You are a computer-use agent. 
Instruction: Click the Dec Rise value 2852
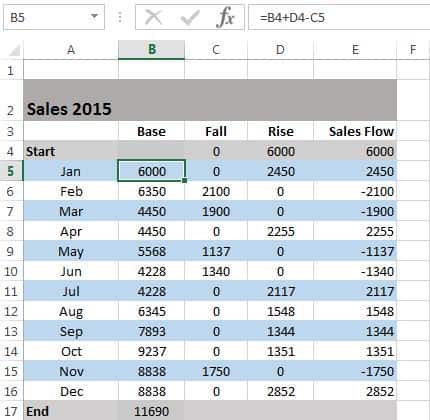click(x=281, y=391)
